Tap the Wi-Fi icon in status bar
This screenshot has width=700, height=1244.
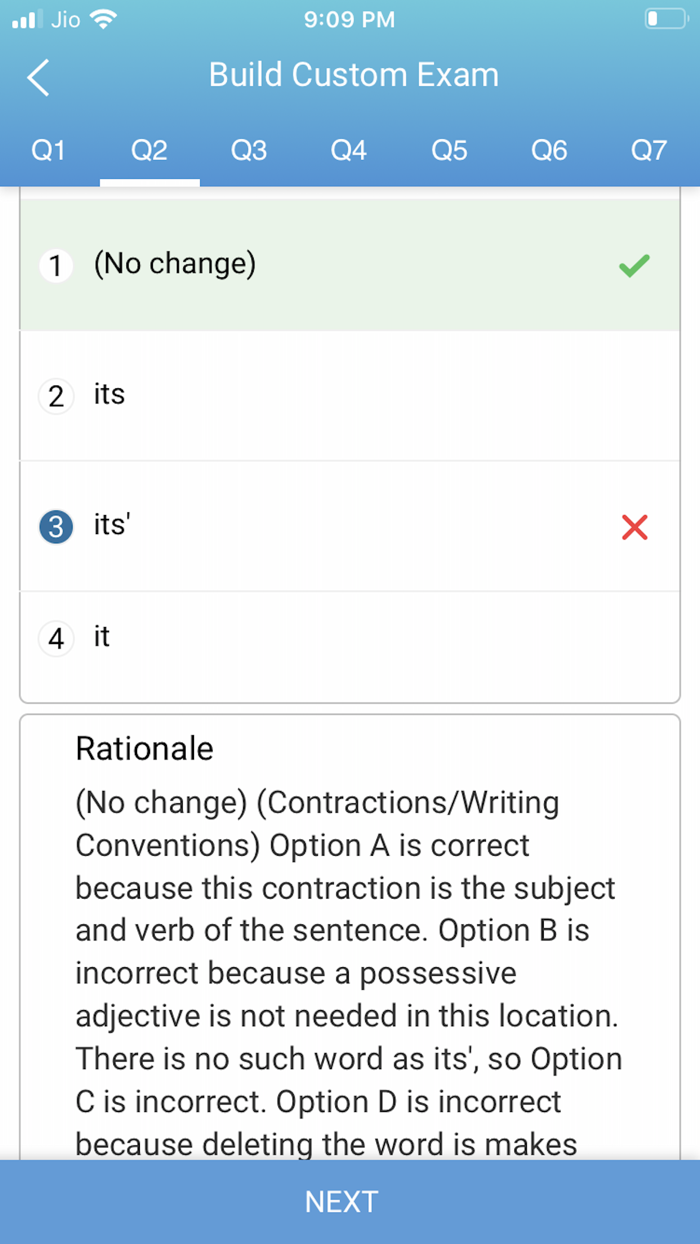pyautogui.click(x=103, y=19)
